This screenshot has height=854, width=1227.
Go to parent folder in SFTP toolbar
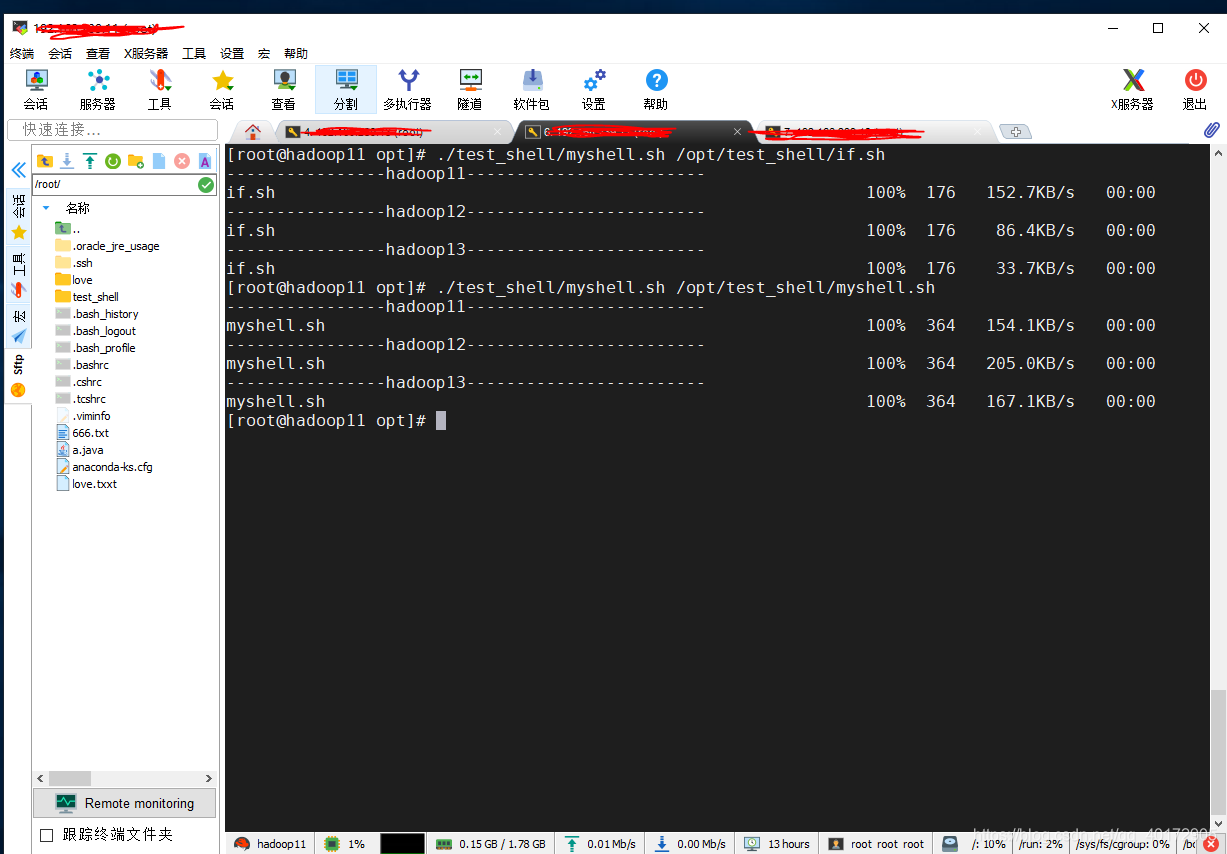tap(45, 161)
